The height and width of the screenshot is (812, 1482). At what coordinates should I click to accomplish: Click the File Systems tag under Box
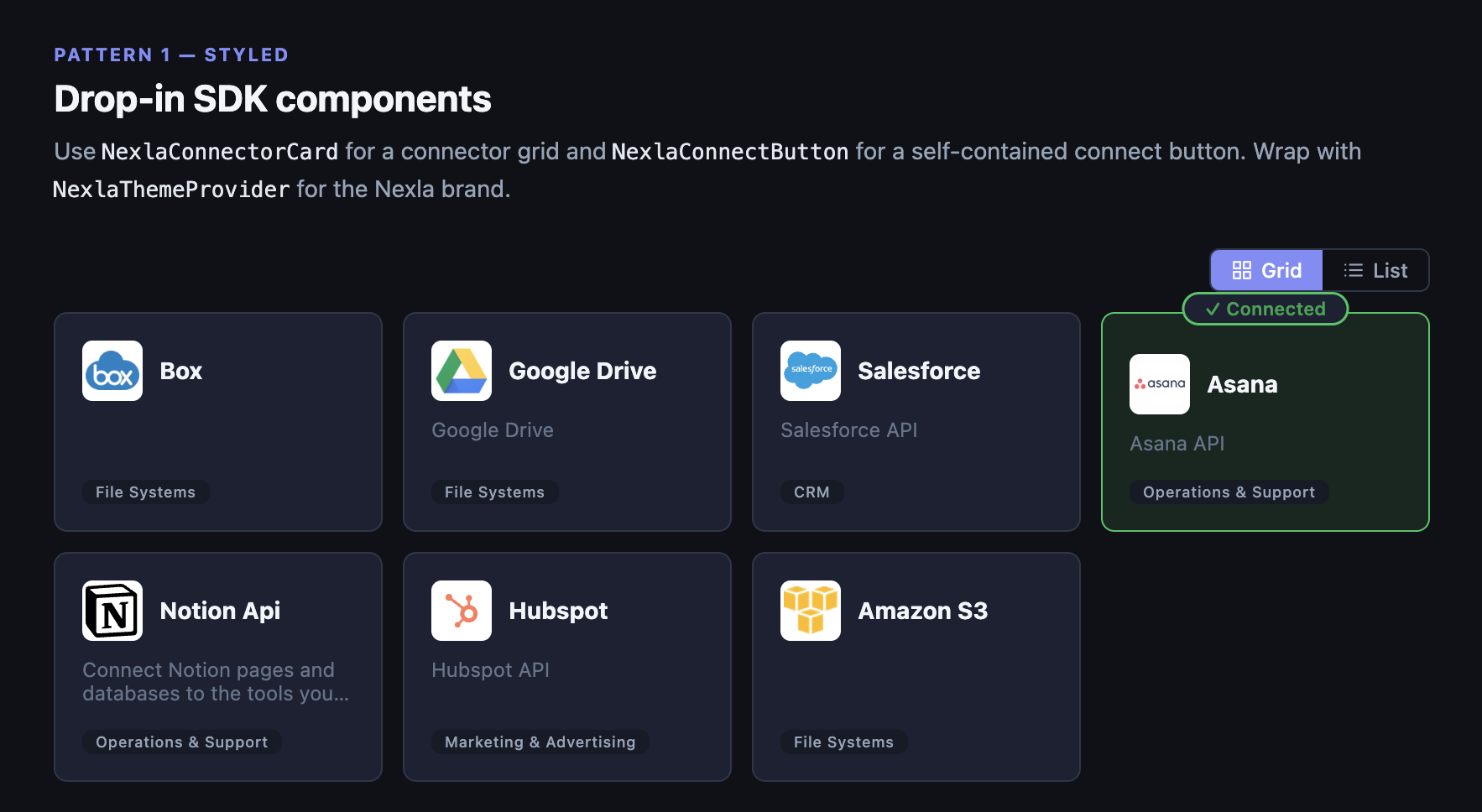146,492
